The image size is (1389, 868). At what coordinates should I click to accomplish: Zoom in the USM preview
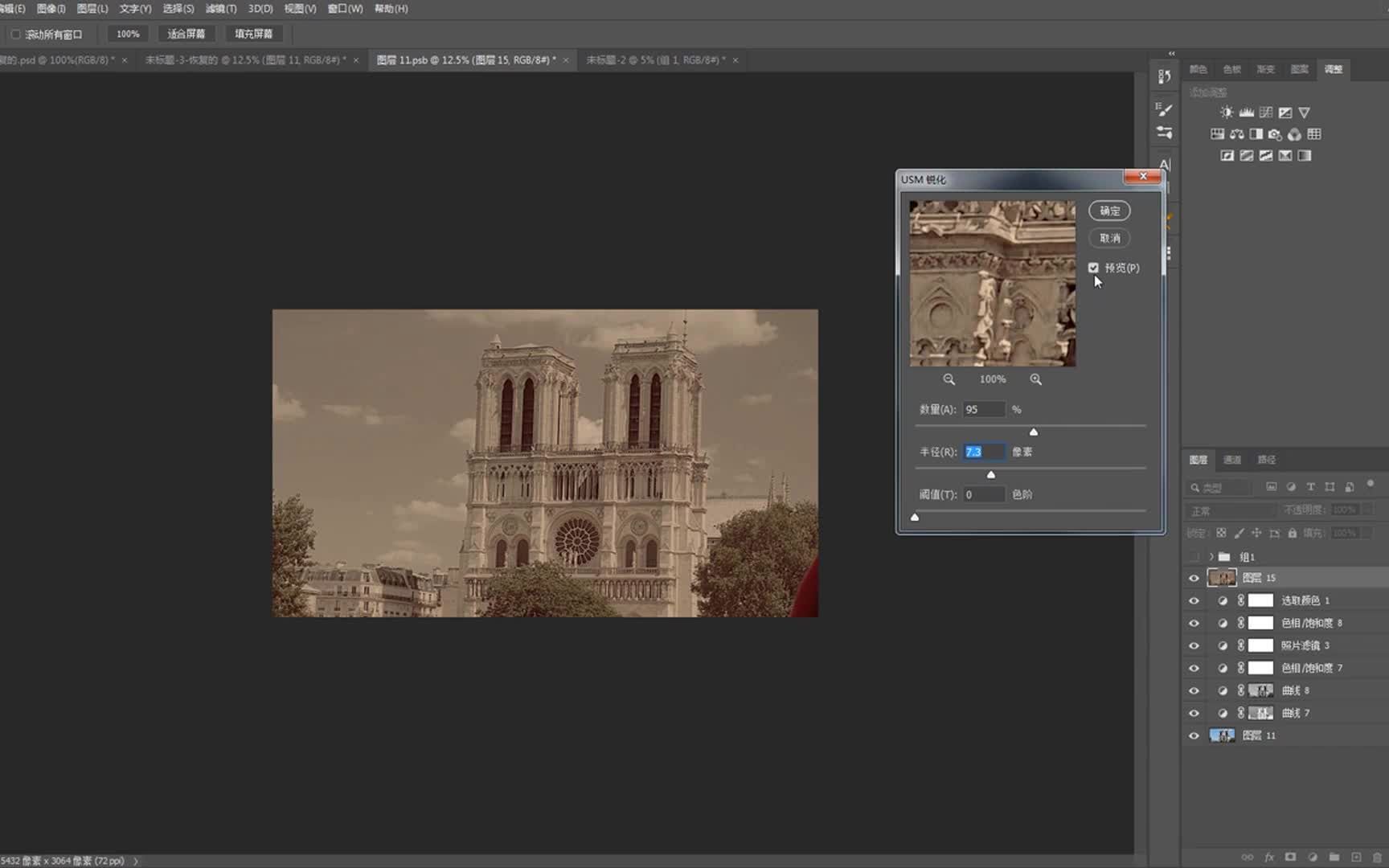point(1036,379)
